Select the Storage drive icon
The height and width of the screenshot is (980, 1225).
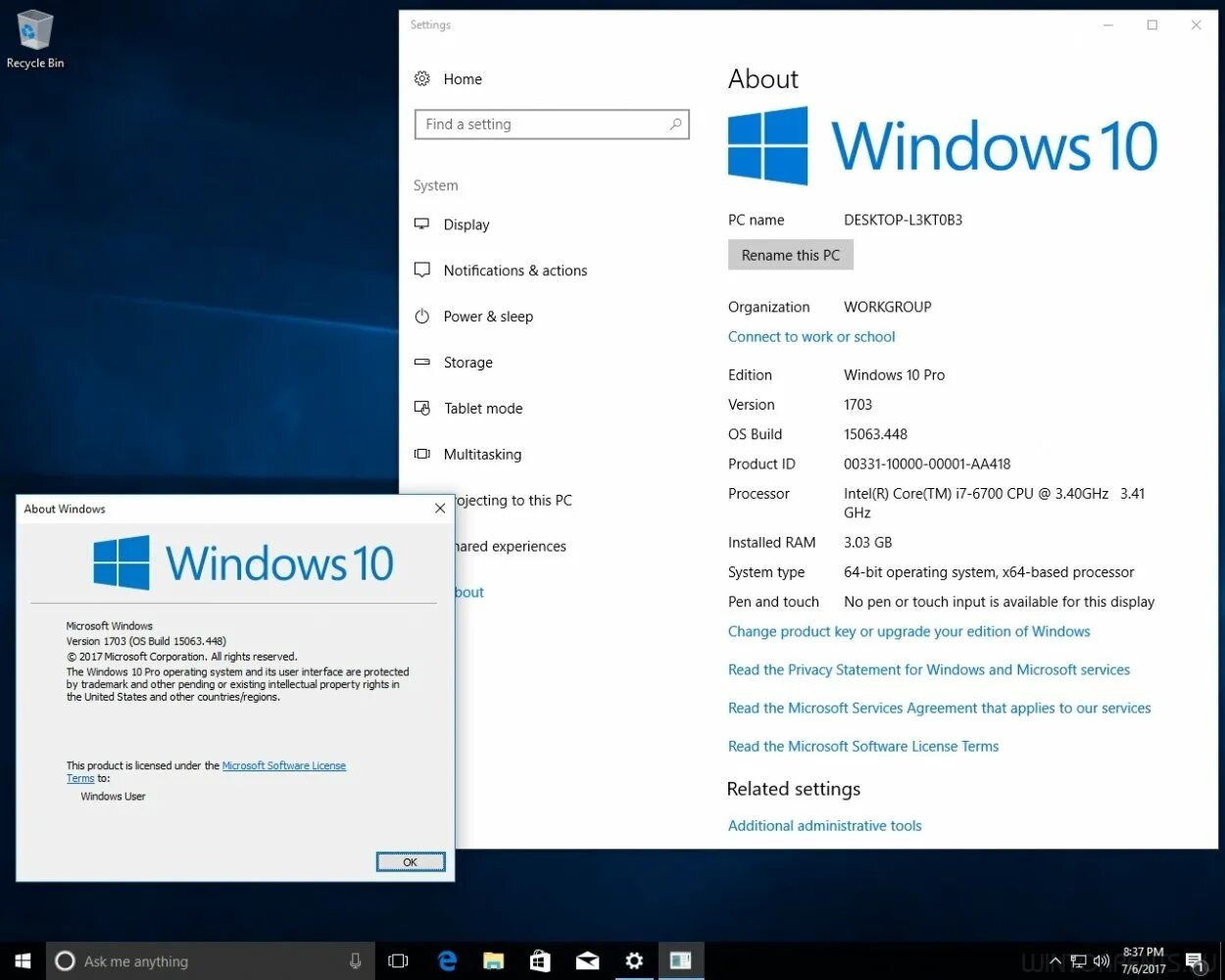(x=422, y=363)
